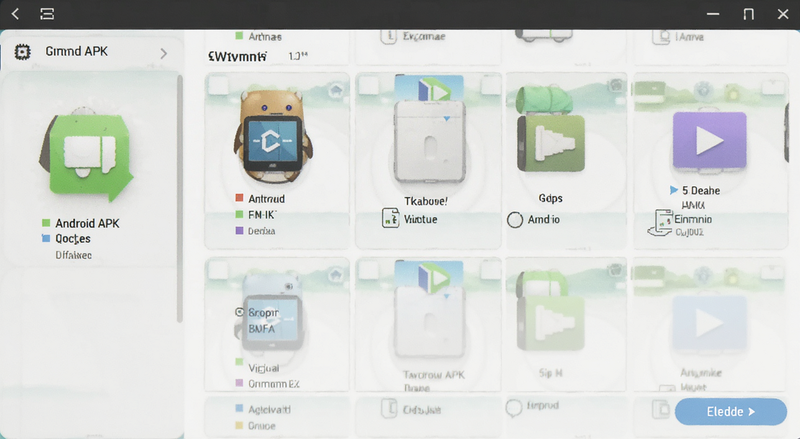Click the camera icon on the Gdps card
Screen dimensions: 800x439
coord(616,85)
